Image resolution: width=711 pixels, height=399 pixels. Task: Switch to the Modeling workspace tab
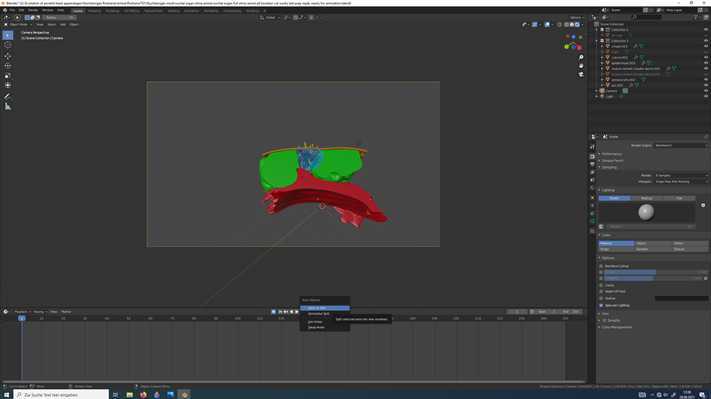point(94,10)
